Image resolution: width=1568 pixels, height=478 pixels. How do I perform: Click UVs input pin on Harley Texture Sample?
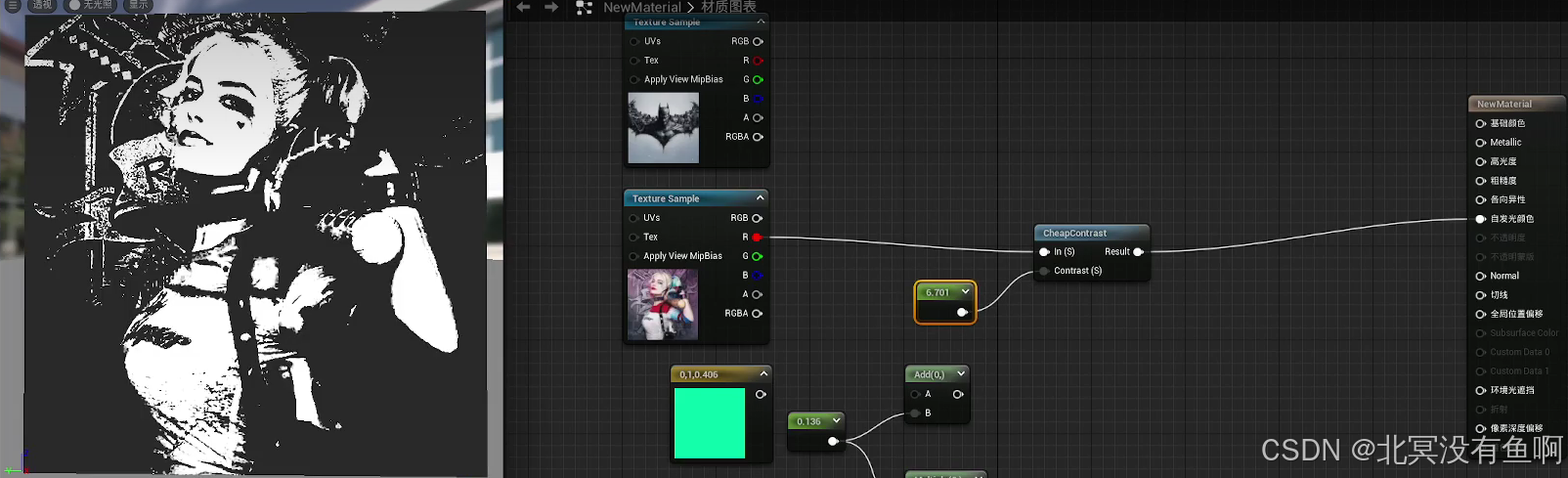(633, 218)
